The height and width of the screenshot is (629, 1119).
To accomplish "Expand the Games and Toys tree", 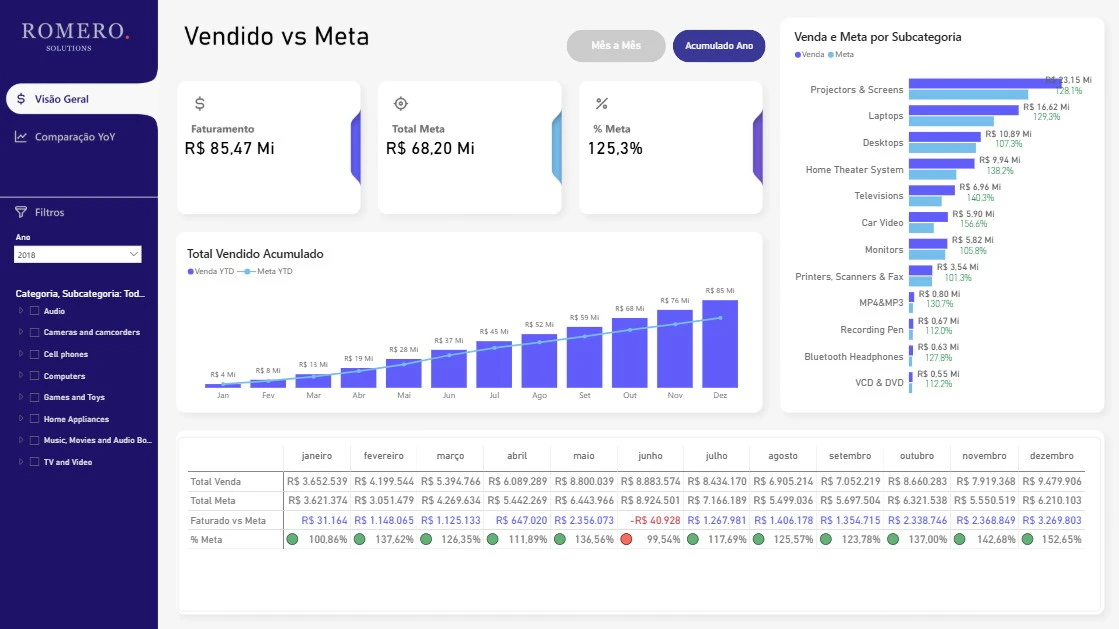I will [x=21, y=397].
